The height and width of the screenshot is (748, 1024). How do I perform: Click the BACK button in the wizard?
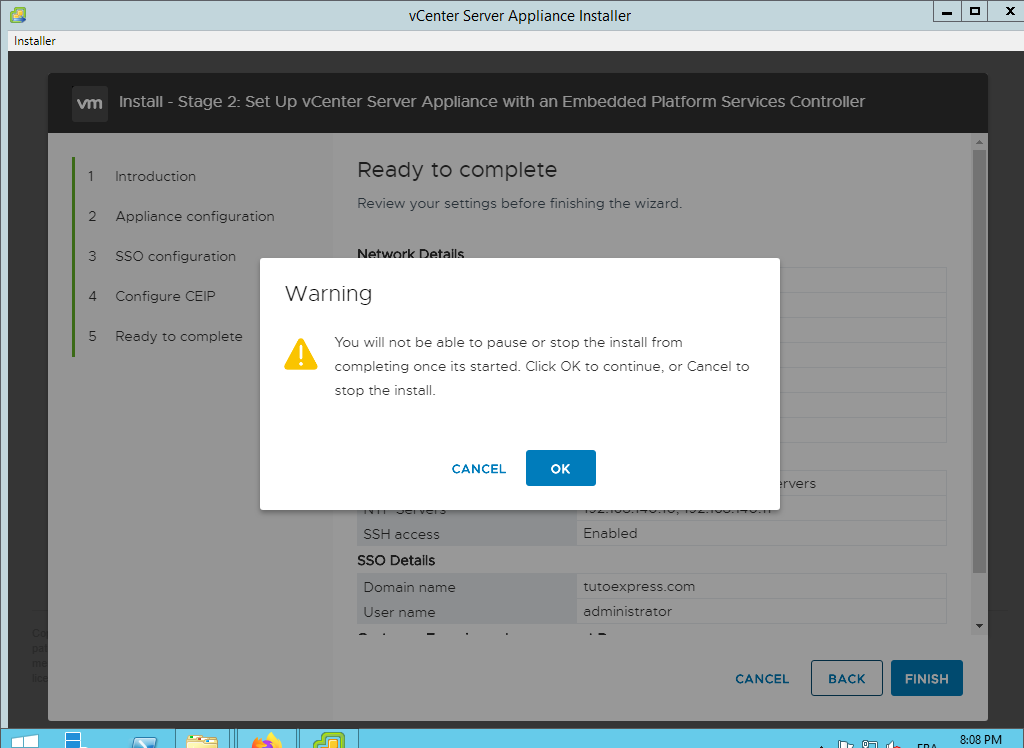(x=846, y=678)
